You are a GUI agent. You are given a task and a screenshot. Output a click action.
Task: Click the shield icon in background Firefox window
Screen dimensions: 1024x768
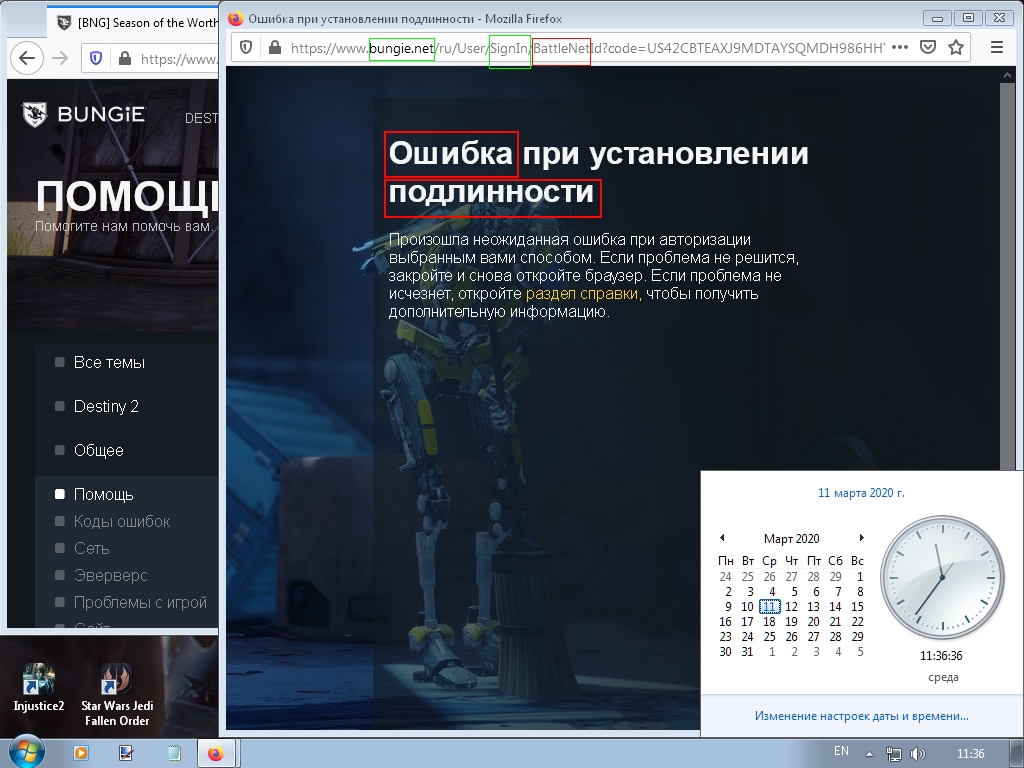point(96,59)
